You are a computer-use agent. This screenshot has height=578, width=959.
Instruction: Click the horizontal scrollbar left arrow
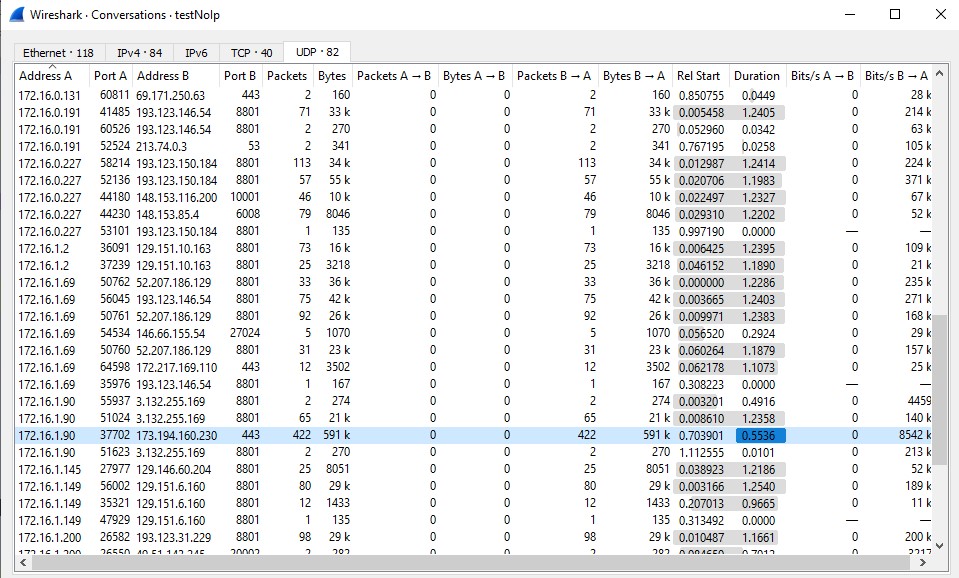click(x=23, y=562)
